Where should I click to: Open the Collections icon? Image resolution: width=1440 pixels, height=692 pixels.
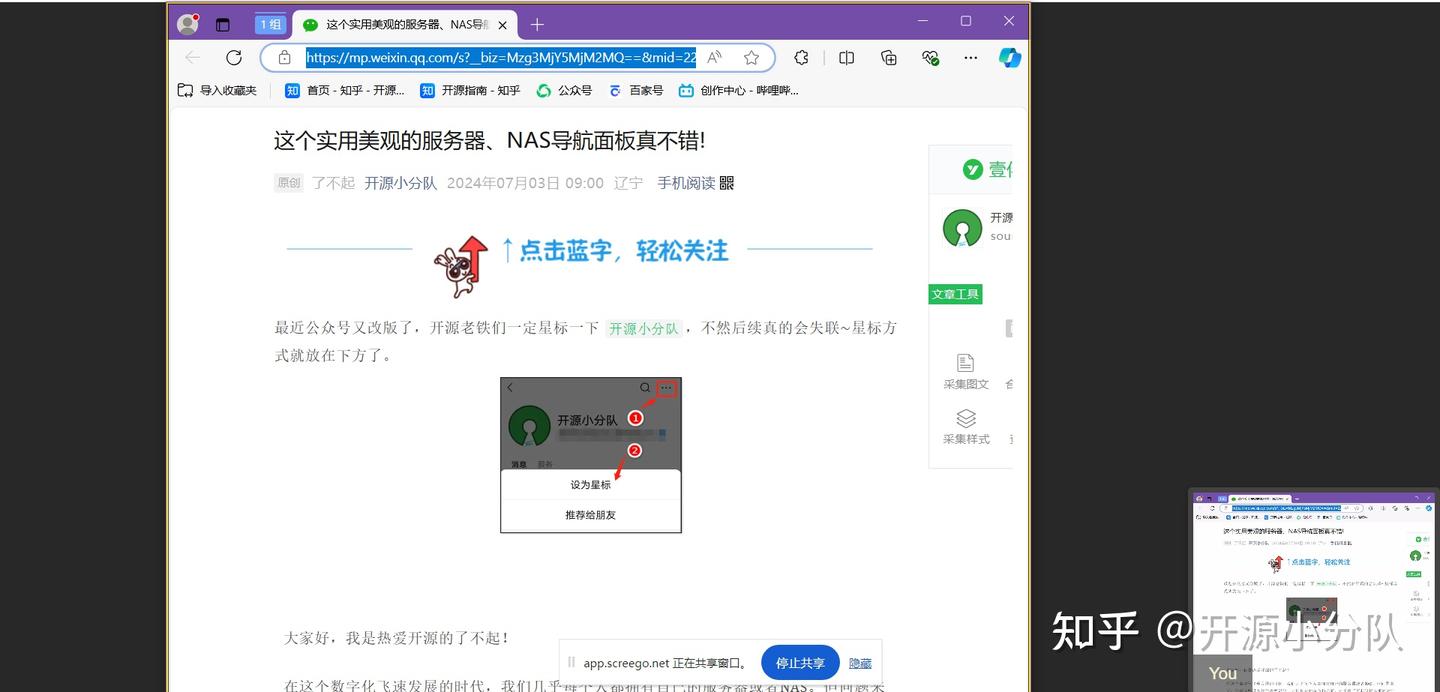[888, 58]
